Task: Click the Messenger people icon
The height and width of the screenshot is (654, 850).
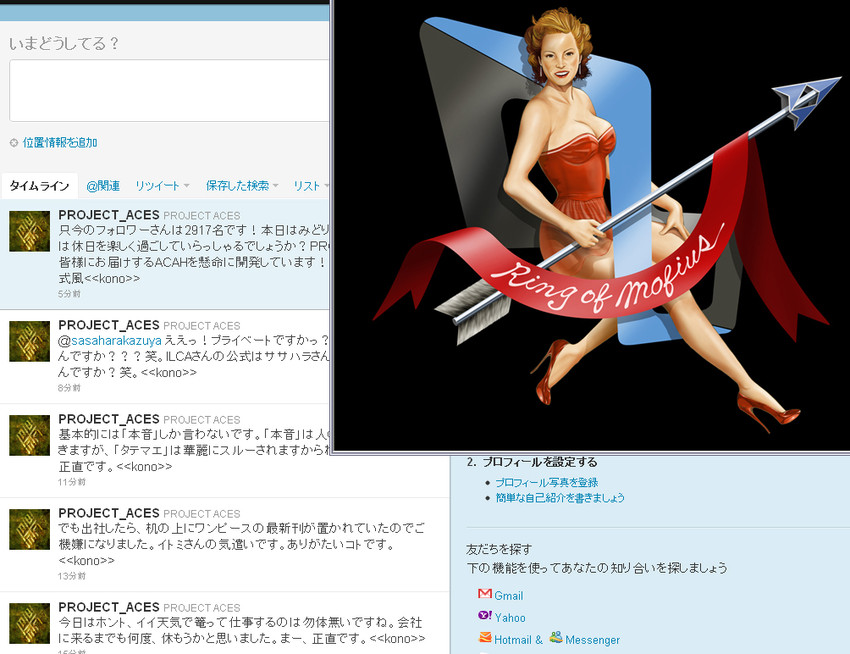Action: pyautogui.click(x=556, y=638)
